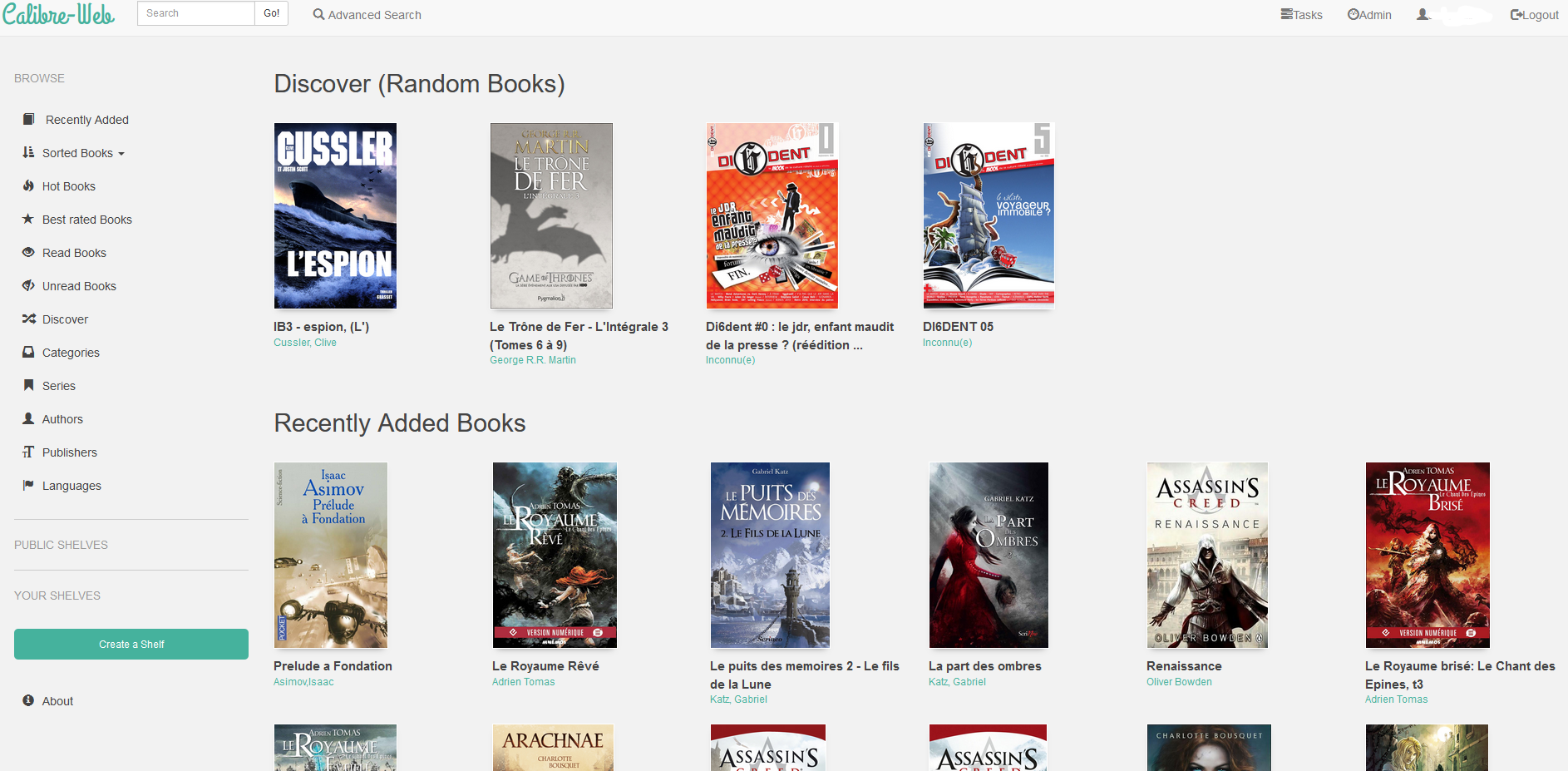Click the Read Books eye icon
The width and height of the screenshot is (1568, 771).
[x=28, y=252]
